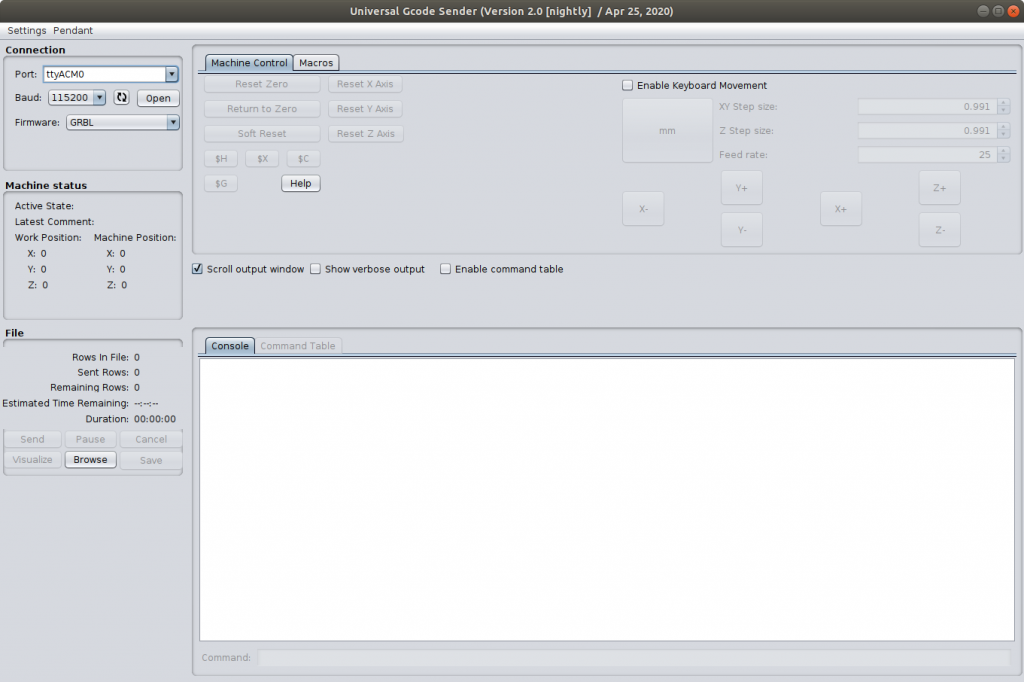Click Browse to choose a file
The image size is (1024, 682).
coord(90,460)
